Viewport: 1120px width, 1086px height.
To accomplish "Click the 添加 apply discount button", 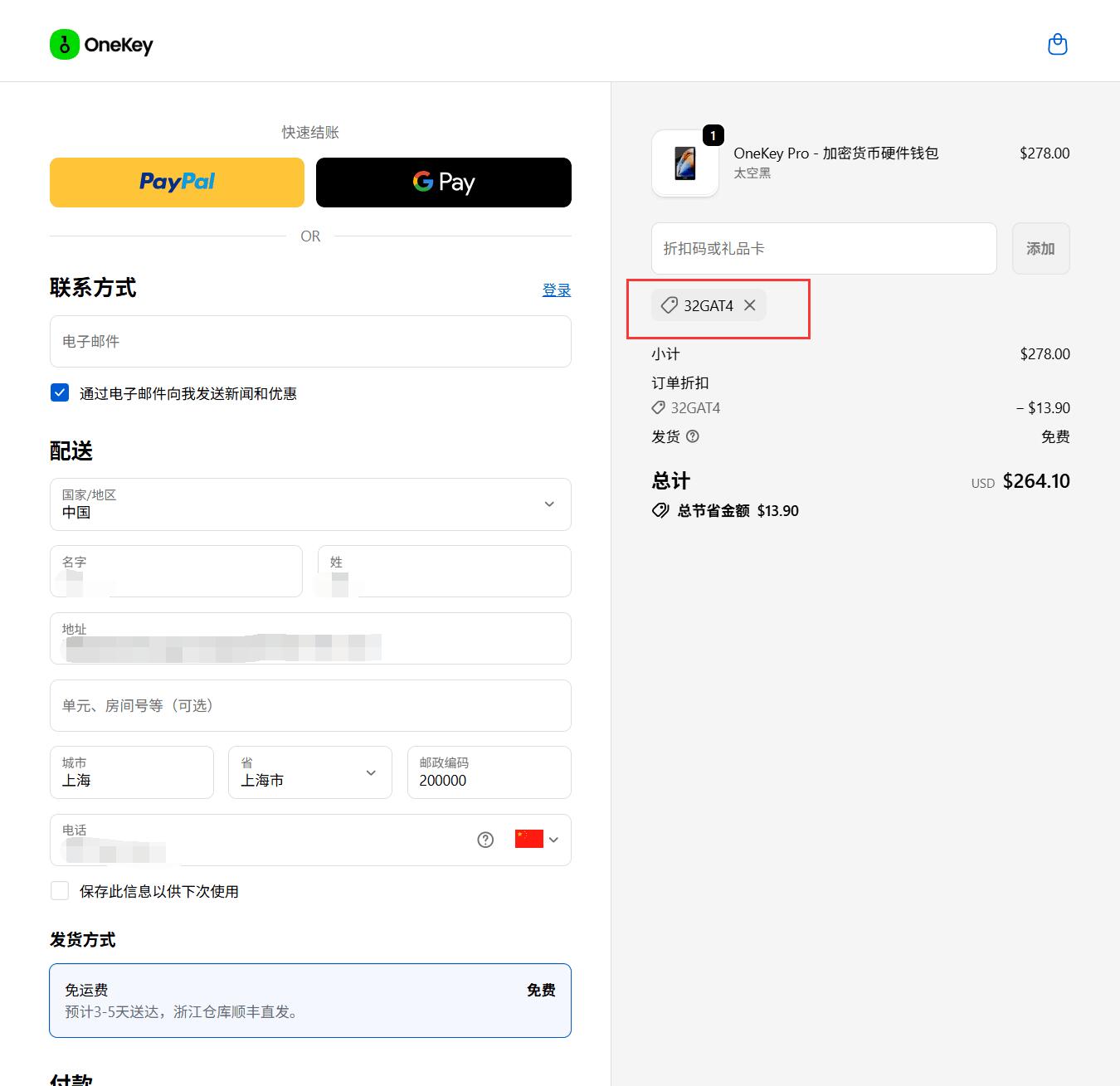I will (x=1040, y=248).
